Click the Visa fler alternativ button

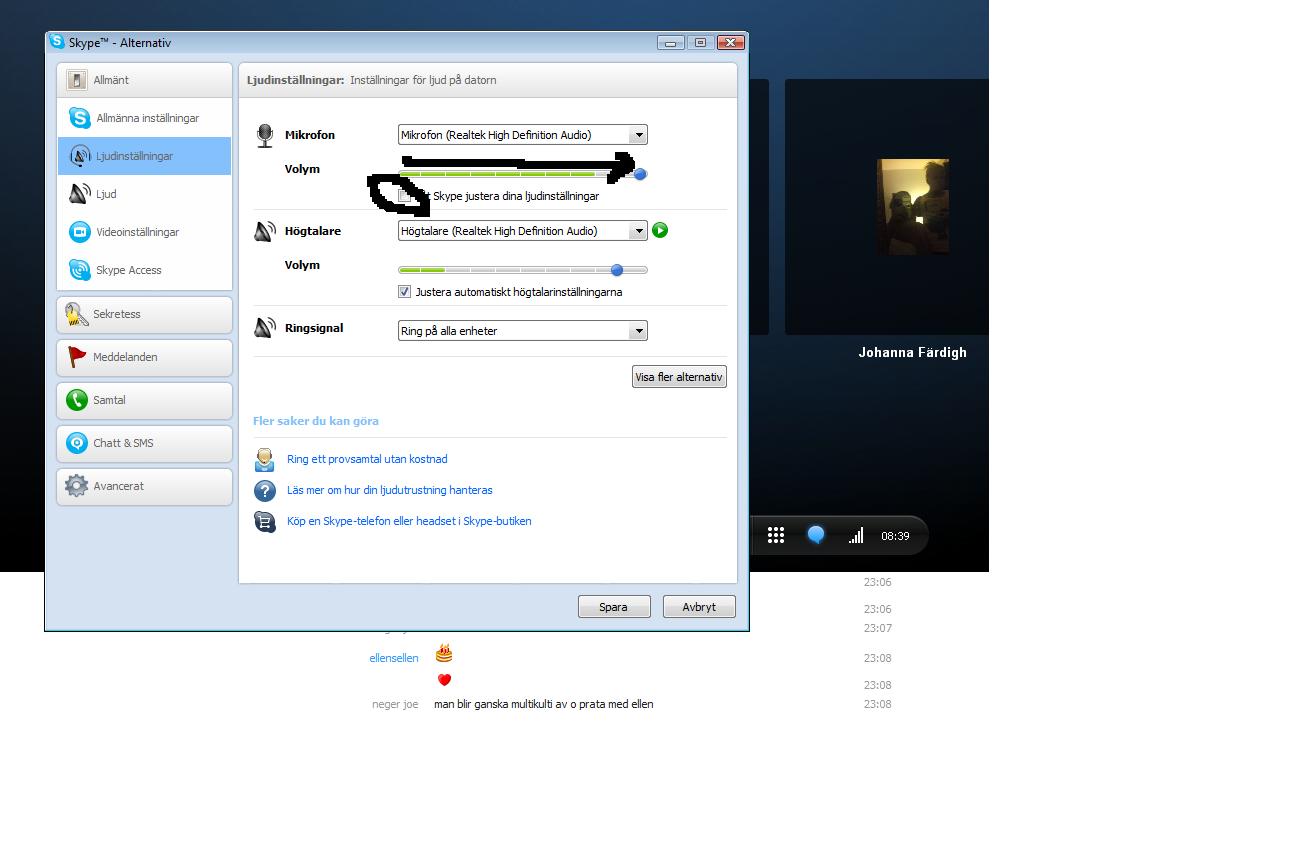tap(680, 377)
